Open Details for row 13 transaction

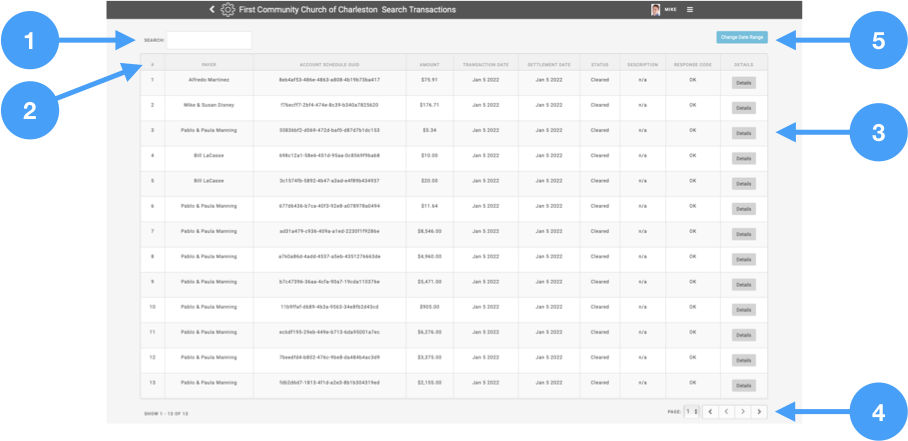coord(743,386)
